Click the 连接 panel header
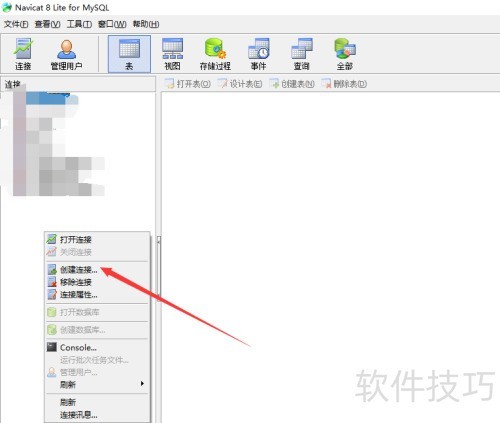This screenshot has height=423, width=500. (78, 84)
